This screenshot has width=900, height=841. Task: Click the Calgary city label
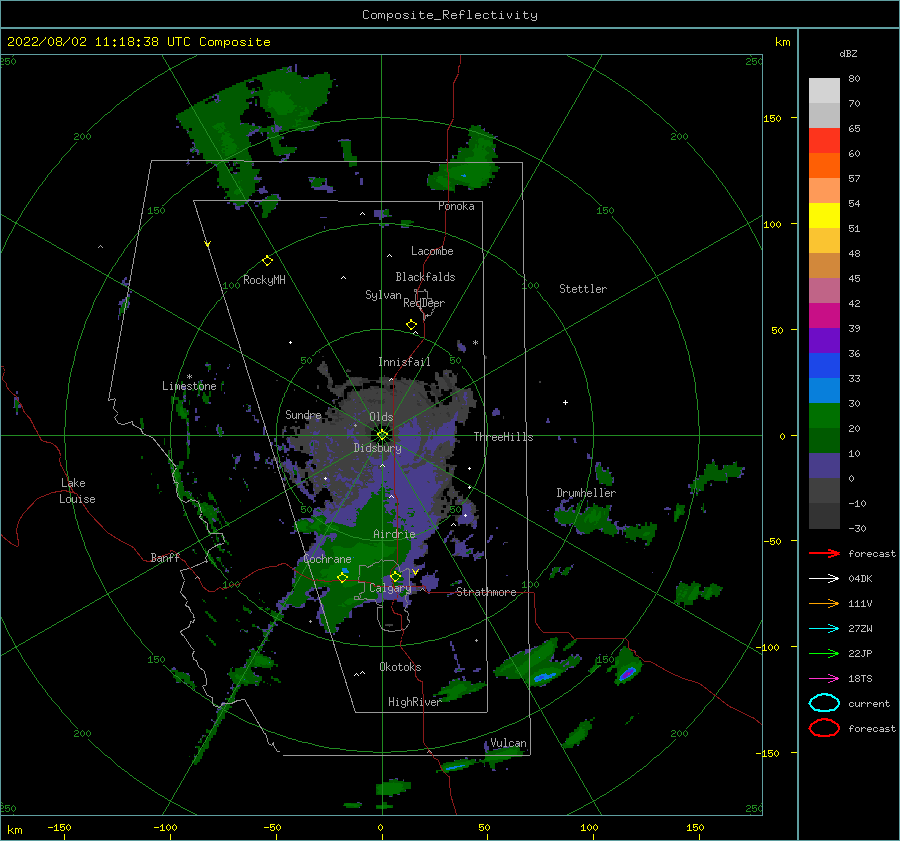pyautogui.click(x=390, y=588)
